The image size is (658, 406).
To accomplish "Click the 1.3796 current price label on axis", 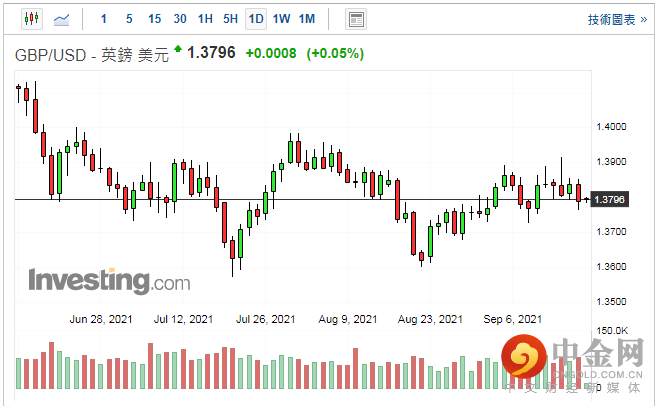I will tap(609, 200).
